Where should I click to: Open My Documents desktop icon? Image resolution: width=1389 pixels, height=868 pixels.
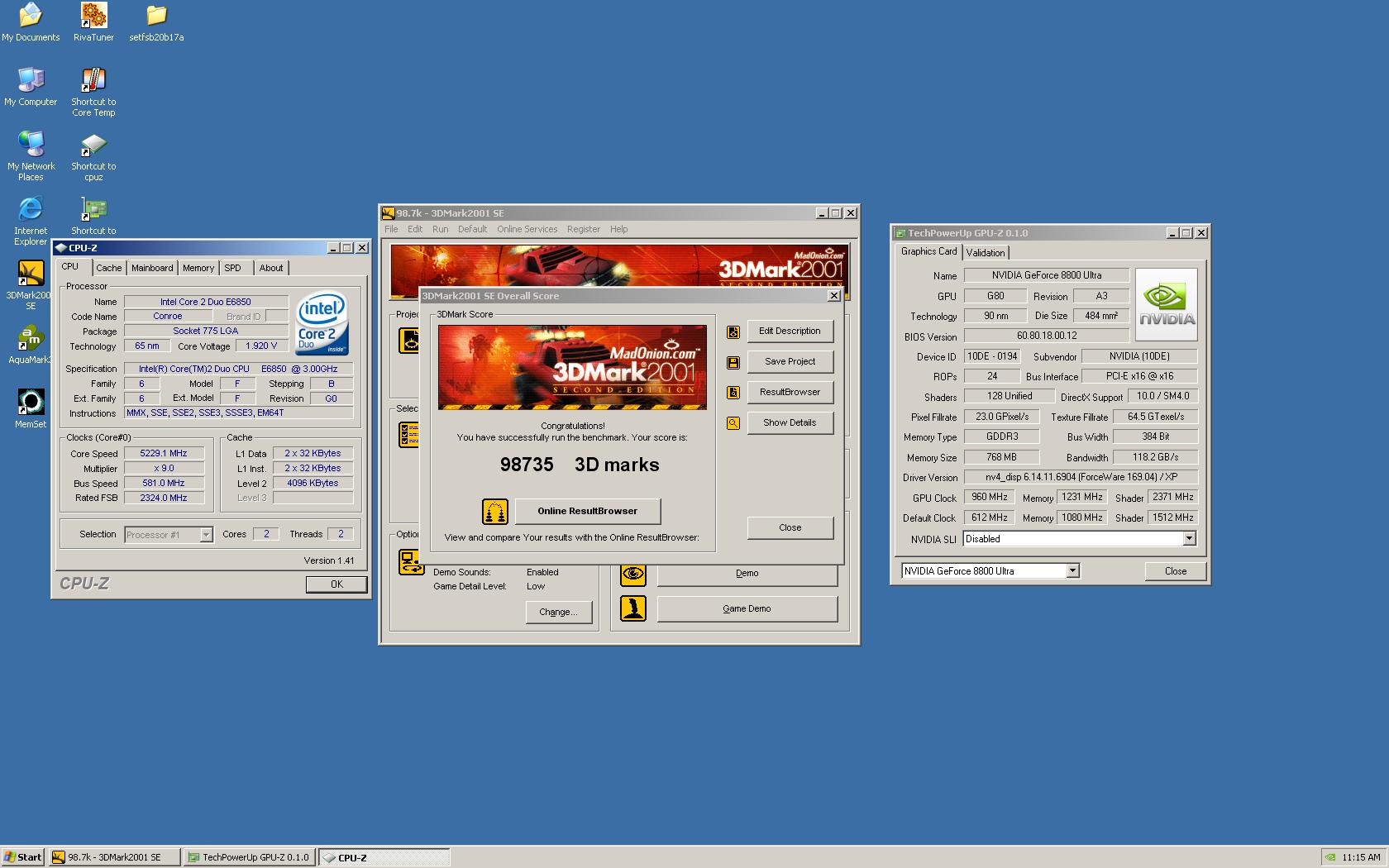click(x=31, y=22)
